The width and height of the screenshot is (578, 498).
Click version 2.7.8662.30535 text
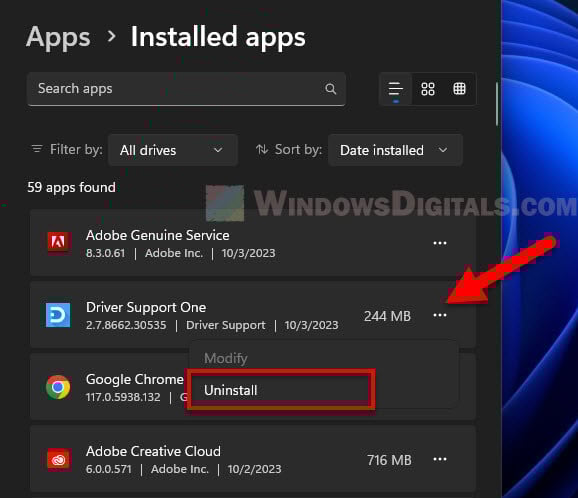click(126, 325)
